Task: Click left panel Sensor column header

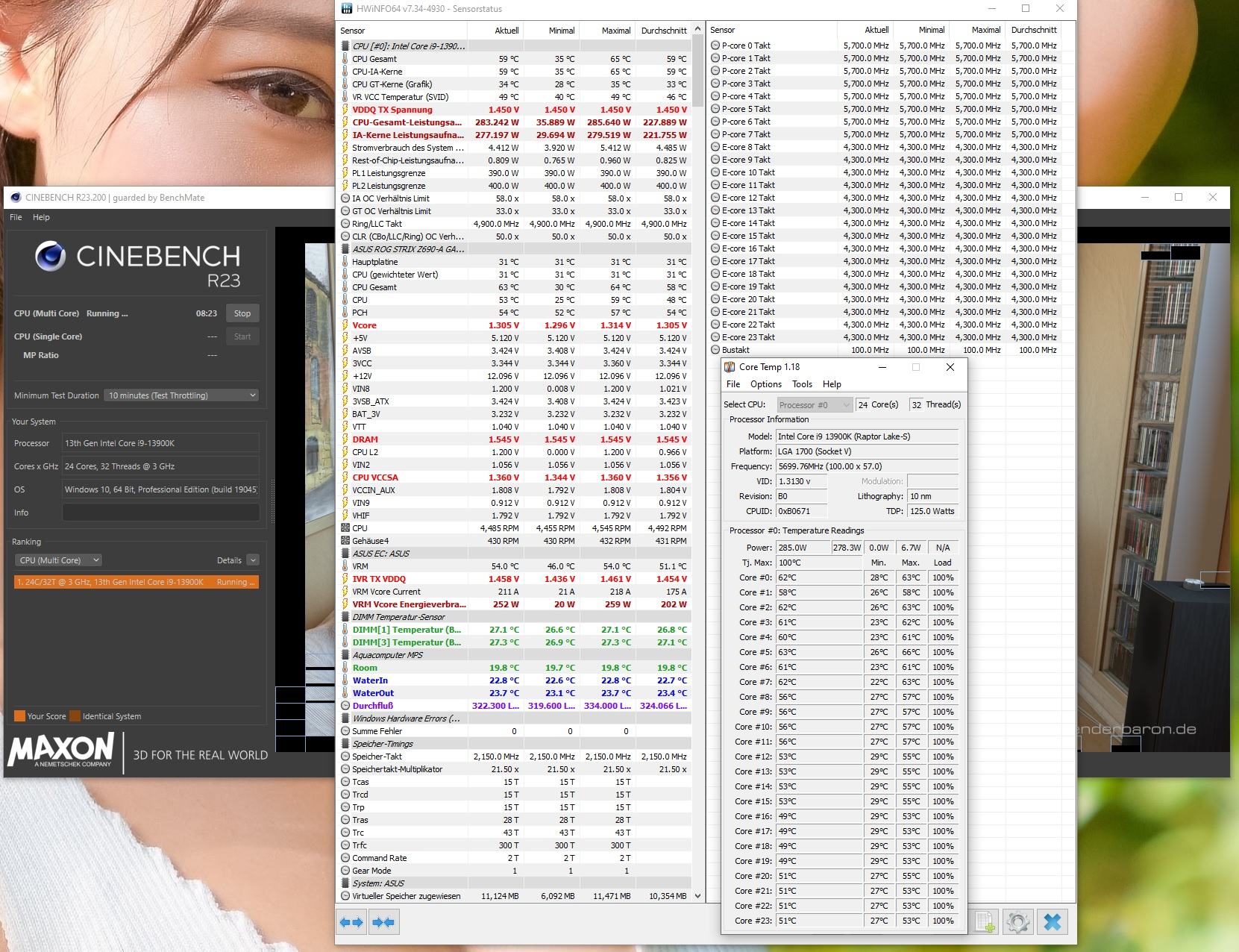Action: [403, 31]
